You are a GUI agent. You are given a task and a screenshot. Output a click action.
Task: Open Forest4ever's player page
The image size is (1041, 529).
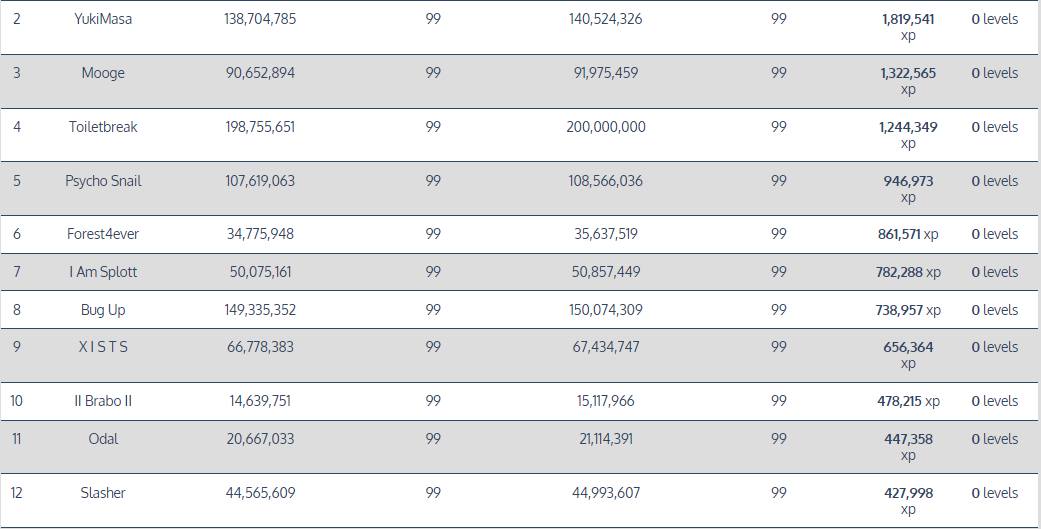pos(103,234)
